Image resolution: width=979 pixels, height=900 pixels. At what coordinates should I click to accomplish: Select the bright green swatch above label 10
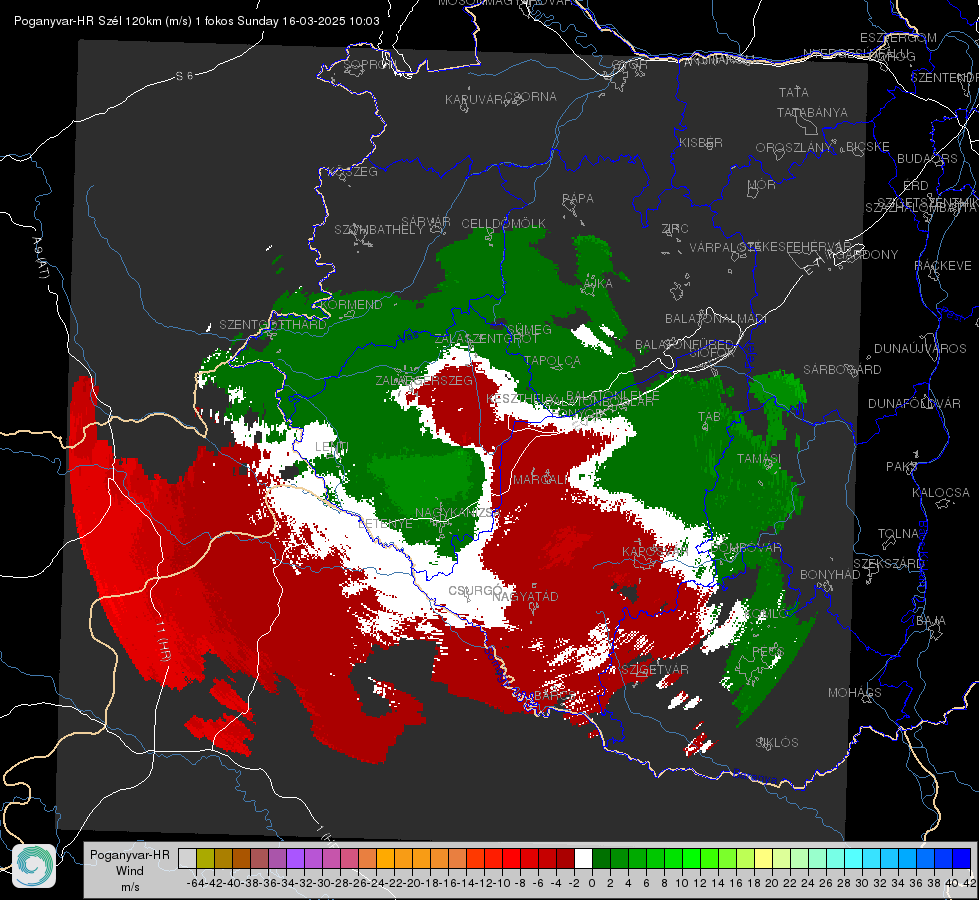pos(691,858)
